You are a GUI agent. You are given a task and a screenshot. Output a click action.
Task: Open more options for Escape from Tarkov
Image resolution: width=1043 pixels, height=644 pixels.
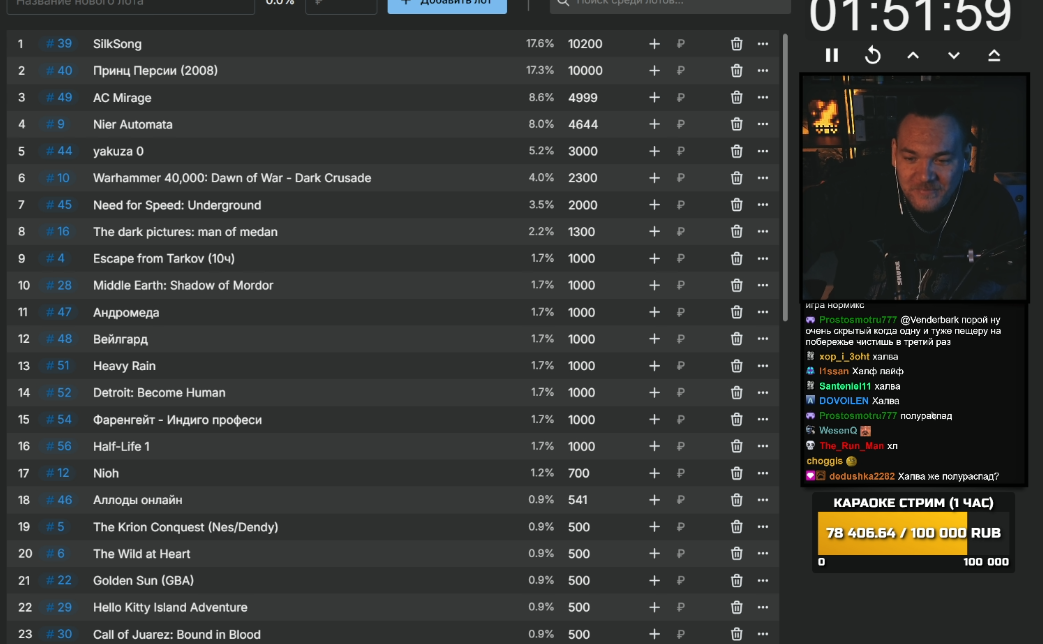click(763, 258)
